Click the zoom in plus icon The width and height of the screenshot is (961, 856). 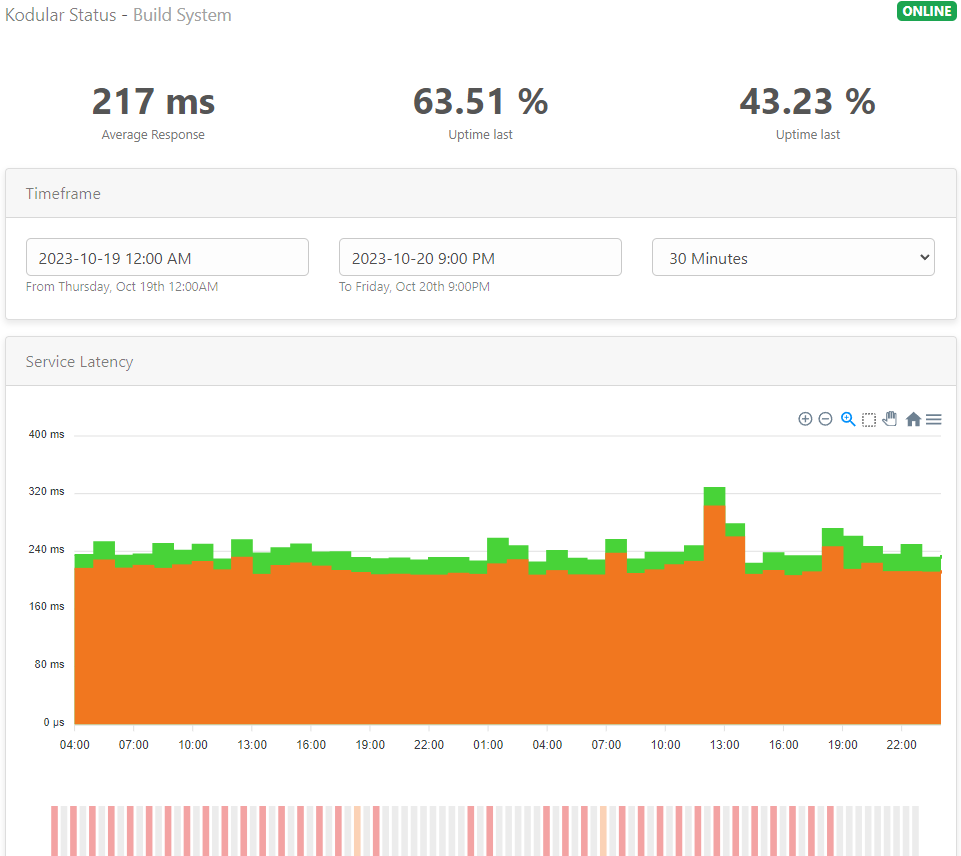[805, 419]
